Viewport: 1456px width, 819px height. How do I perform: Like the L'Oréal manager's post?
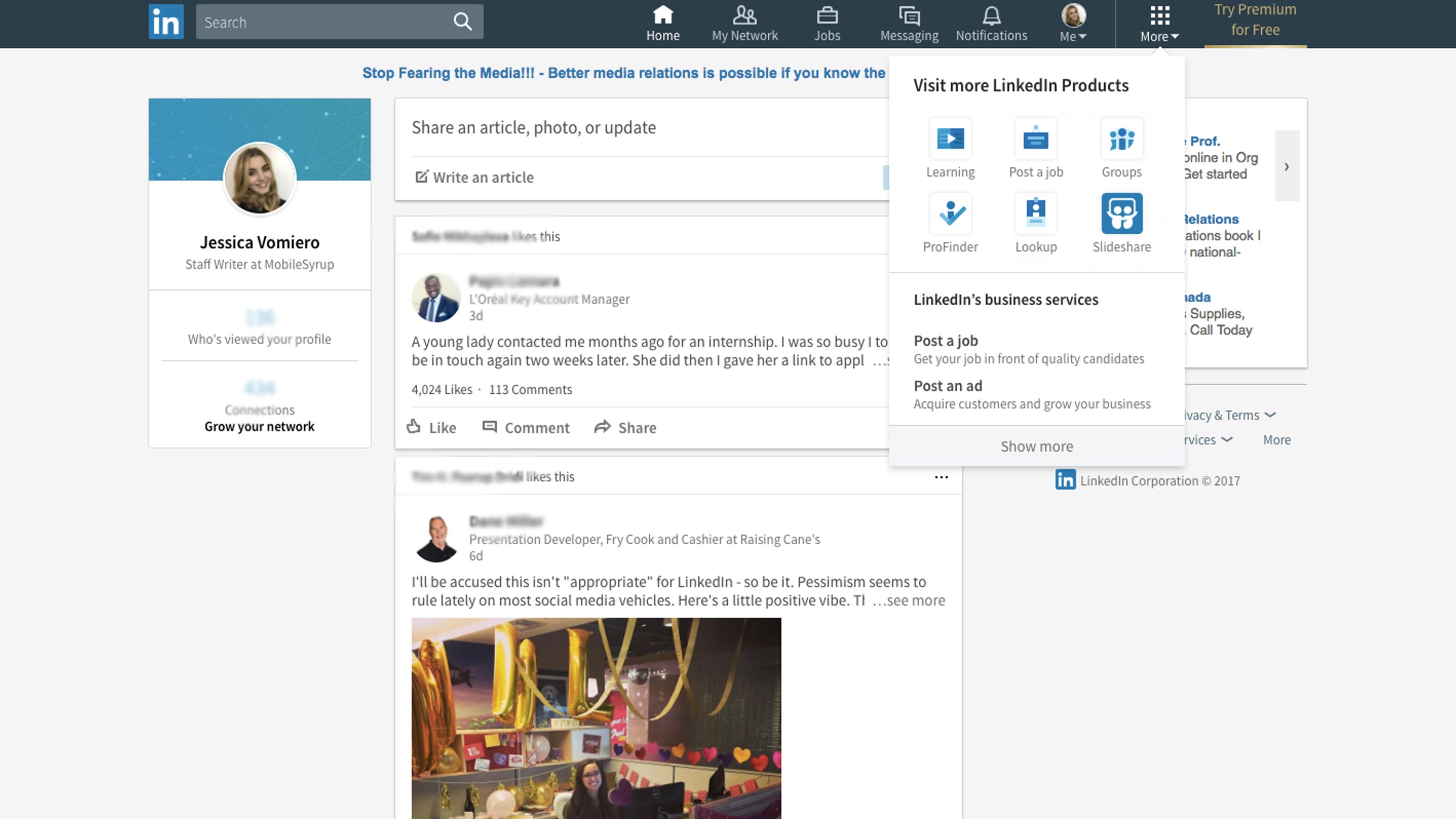point(431,428)
